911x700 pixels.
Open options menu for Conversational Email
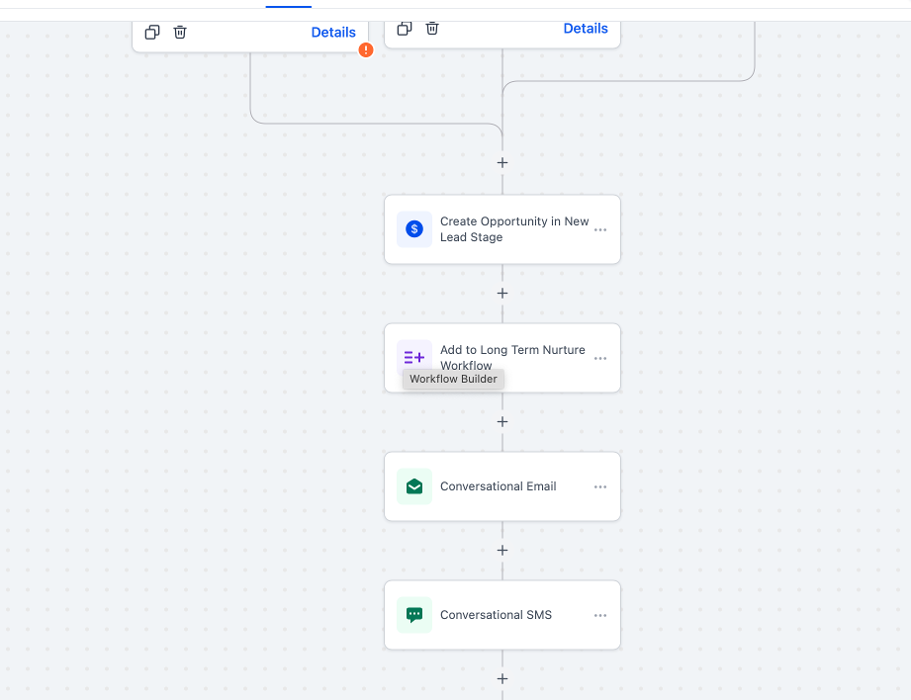(600, 487)
